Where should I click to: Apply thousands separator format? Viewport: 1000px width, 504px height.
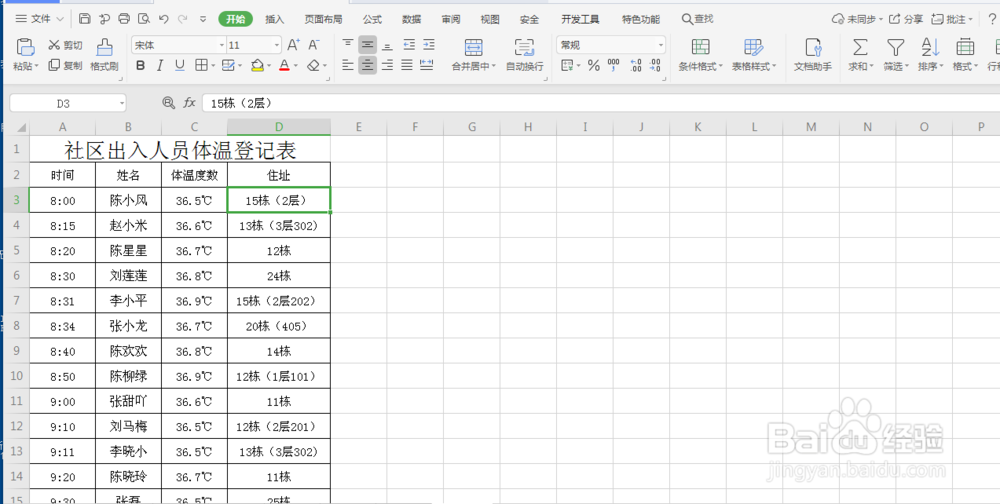coord(614,65)
